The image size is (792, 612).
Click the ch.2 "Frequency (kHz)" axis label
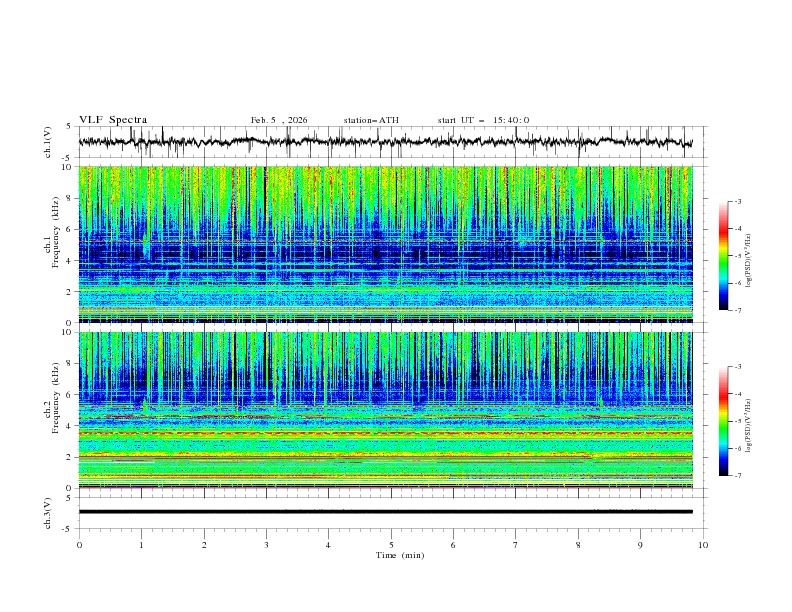coord(55,398)
